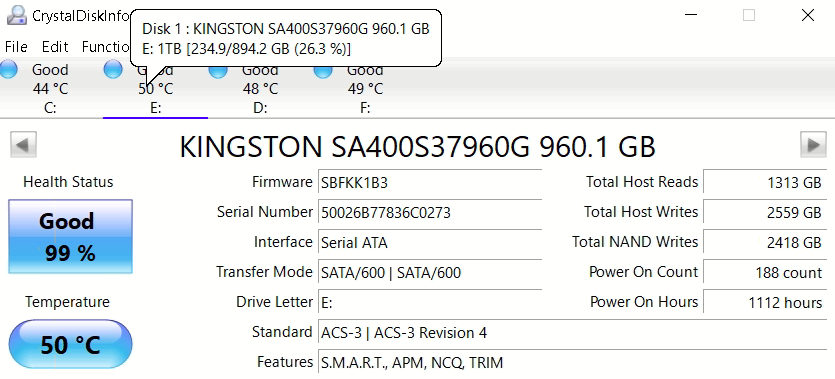This screenshot has height=379, width=835.
Task: Click the Good 99 % health status button
Action: click(70, 236)
